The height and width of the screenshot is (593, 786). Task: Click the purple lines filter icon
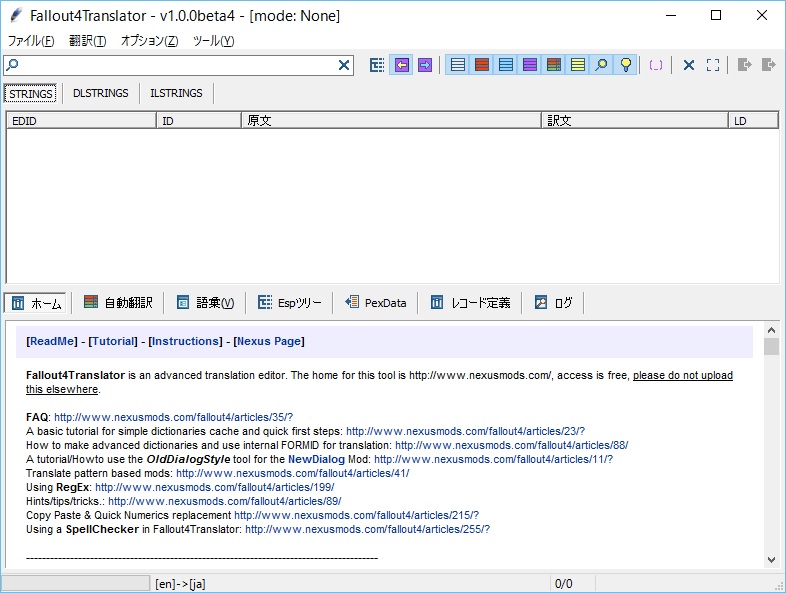pyautogui.click(x=530, y=65)
